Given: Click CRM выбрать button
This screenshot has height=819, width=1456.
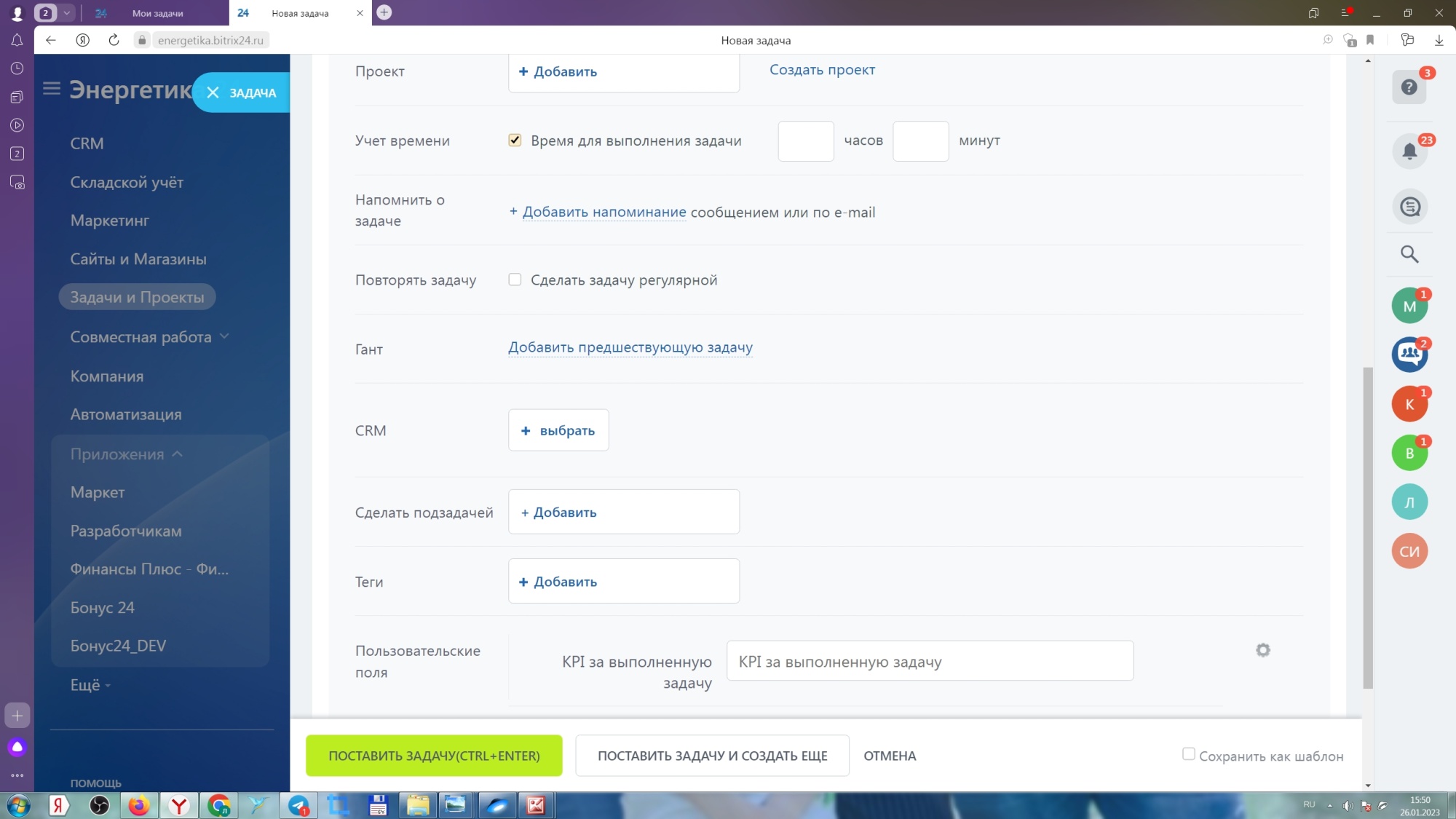Looking at the screenshot, I should pos(558,430).
